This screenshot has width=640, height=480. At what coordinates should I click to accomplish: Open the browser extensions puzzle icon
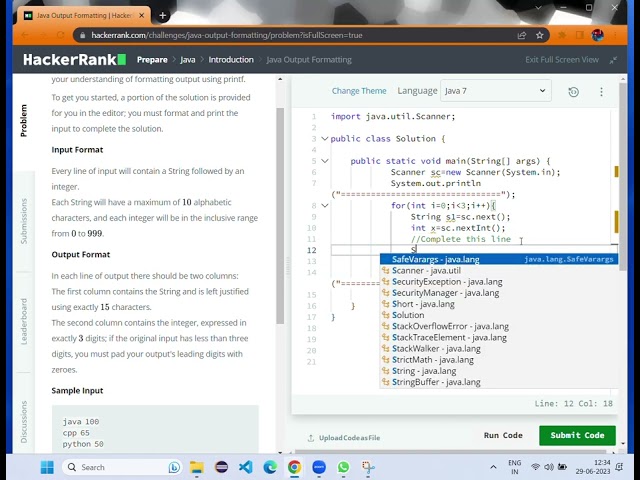coord(562,35)
